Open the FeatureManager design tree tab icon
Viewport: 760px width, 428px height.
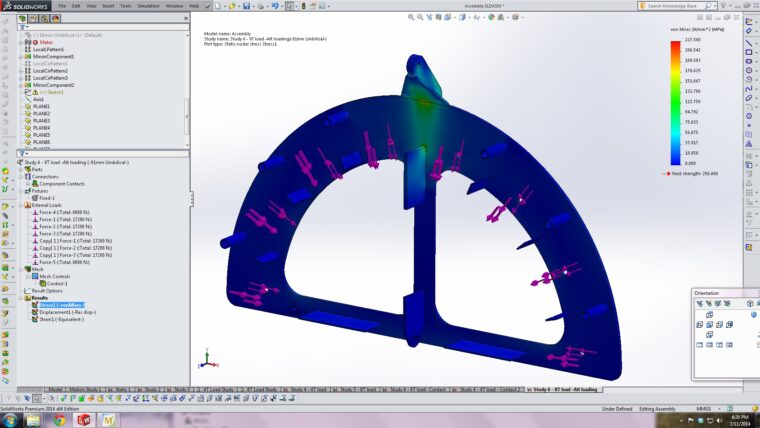click(24, 21)
